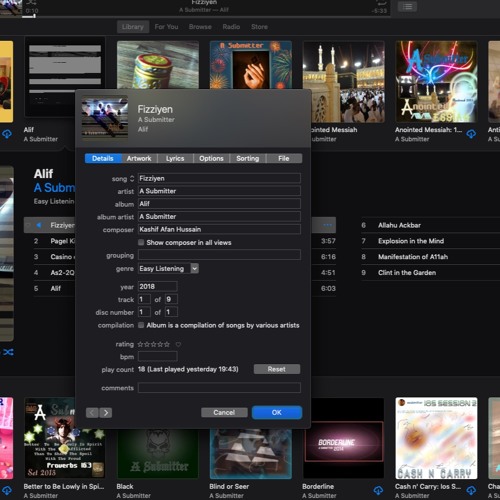Image resolution: width=500 pixels, height=500 pixels.
Task: Open the Lyrics tab
Action: click(175, 158)
